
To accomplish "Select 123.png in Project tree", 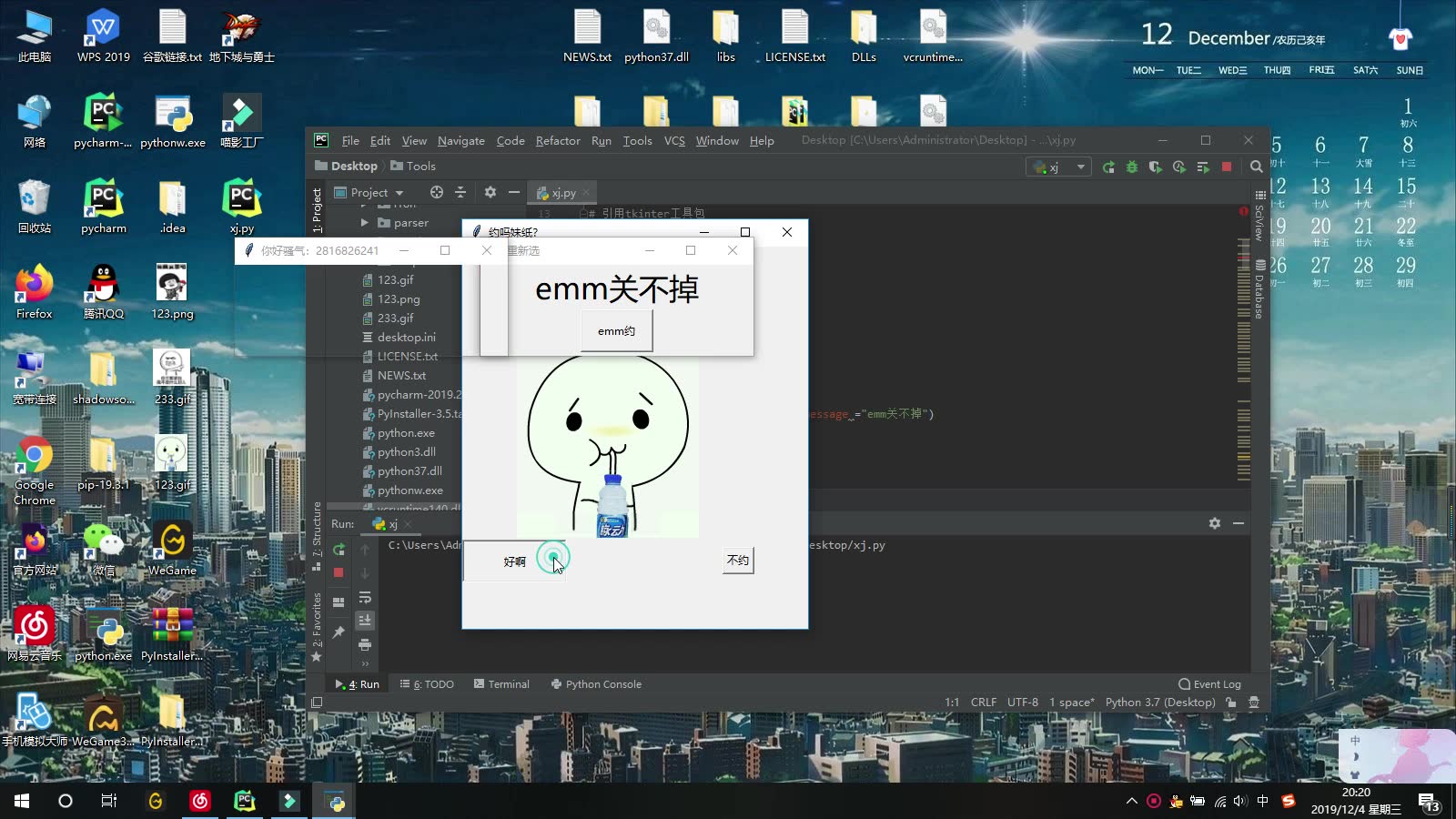I will click(x=390, y=298).
